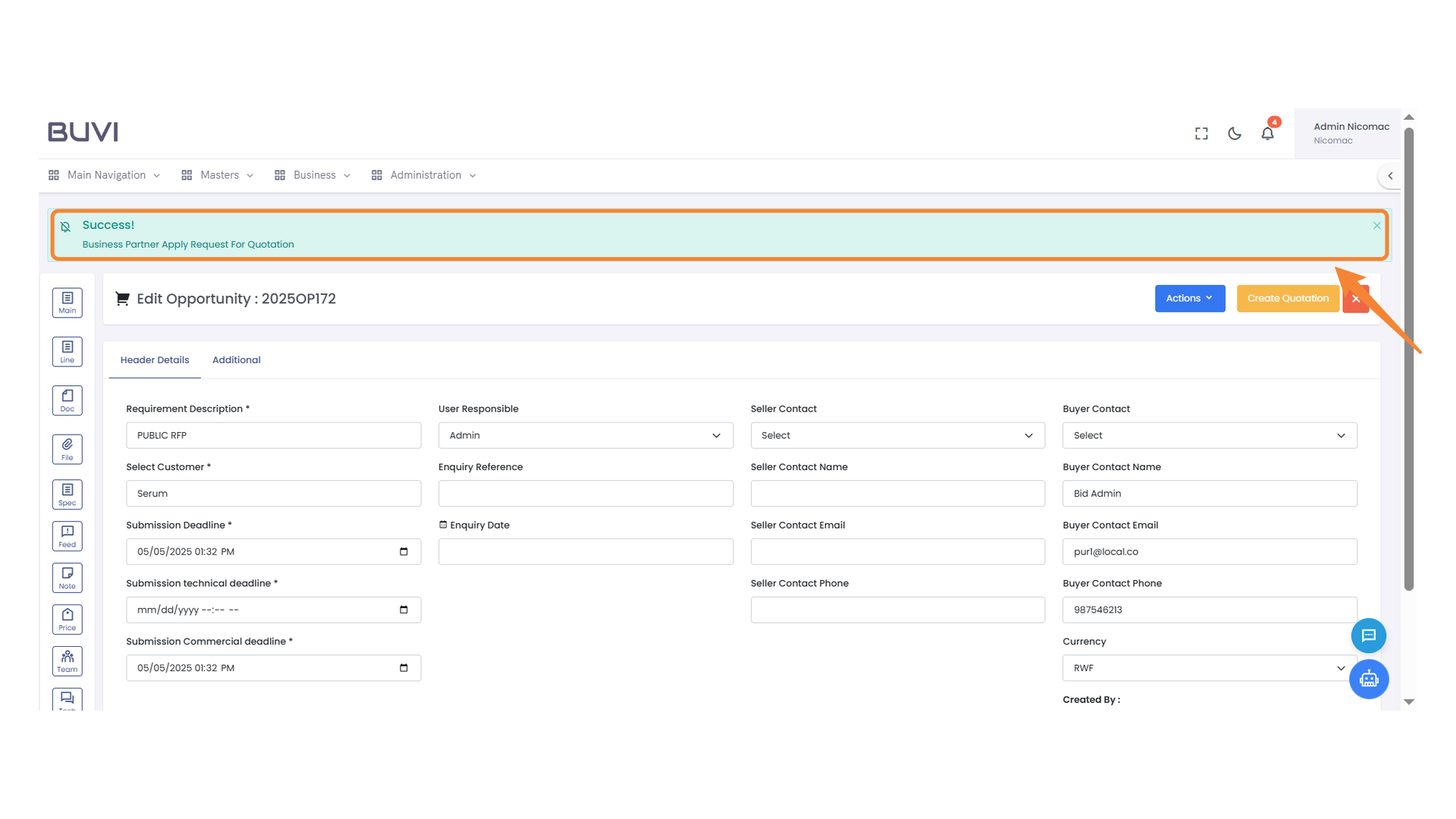1456x819 pixels.
Task: Click the Enquiry Reference input field
Action: (585, 494)
